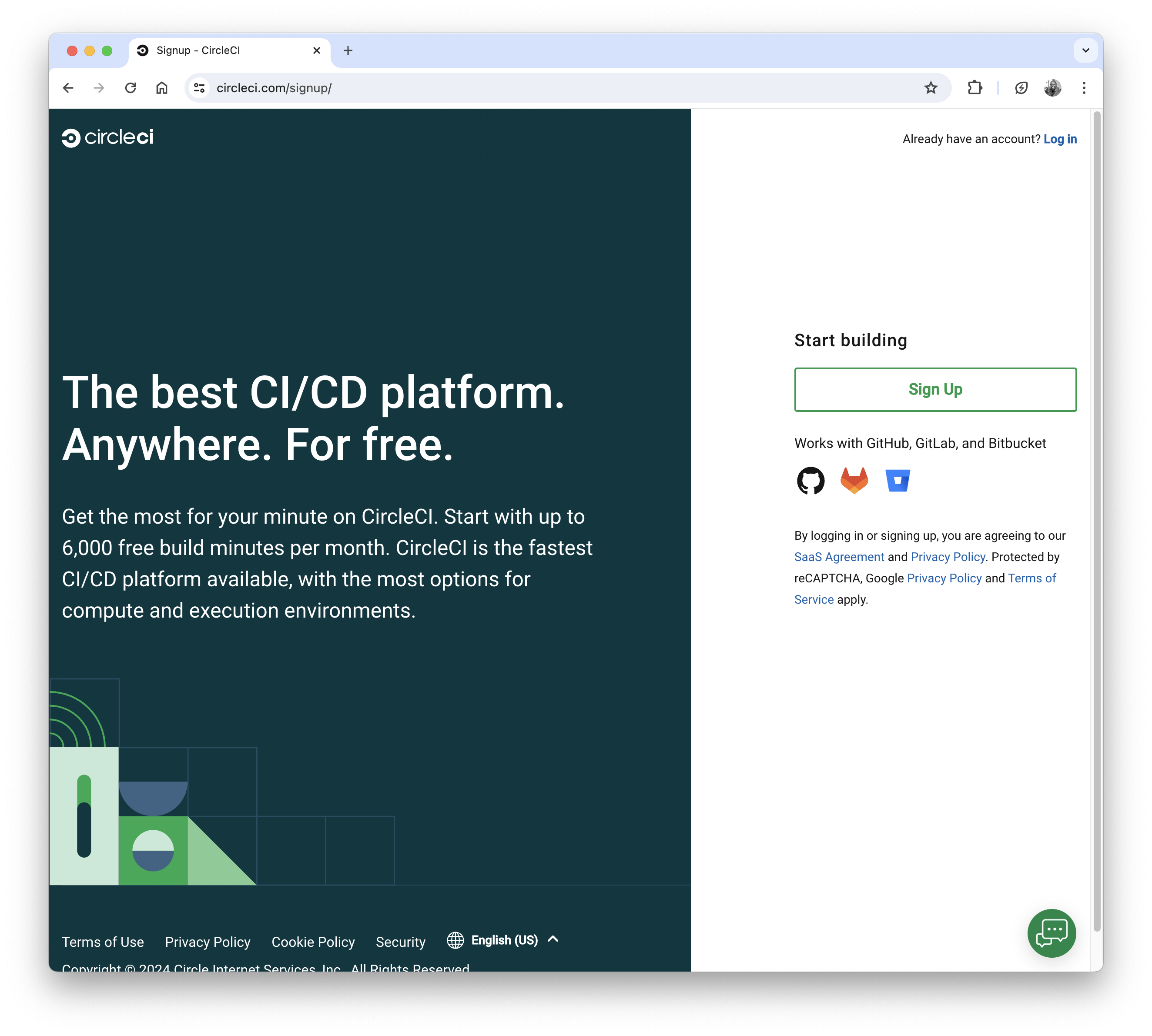1152x1036 pixels.
Task: Select the Signup - CircleCI tab
Action: (222, 50)
